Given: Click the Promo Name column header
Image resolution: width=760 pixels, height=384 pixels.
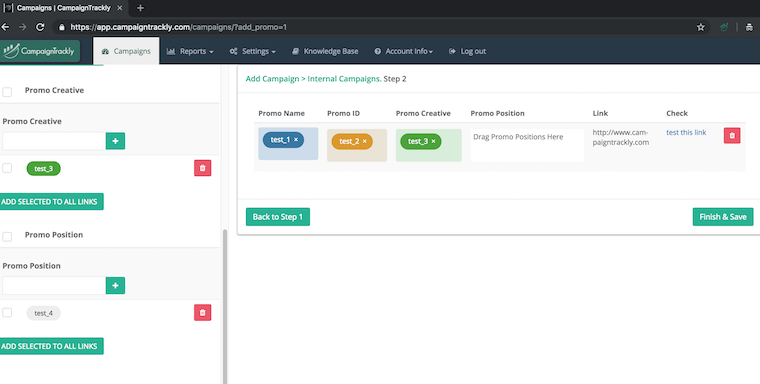Looking at the screenshot, I should 282,113.
